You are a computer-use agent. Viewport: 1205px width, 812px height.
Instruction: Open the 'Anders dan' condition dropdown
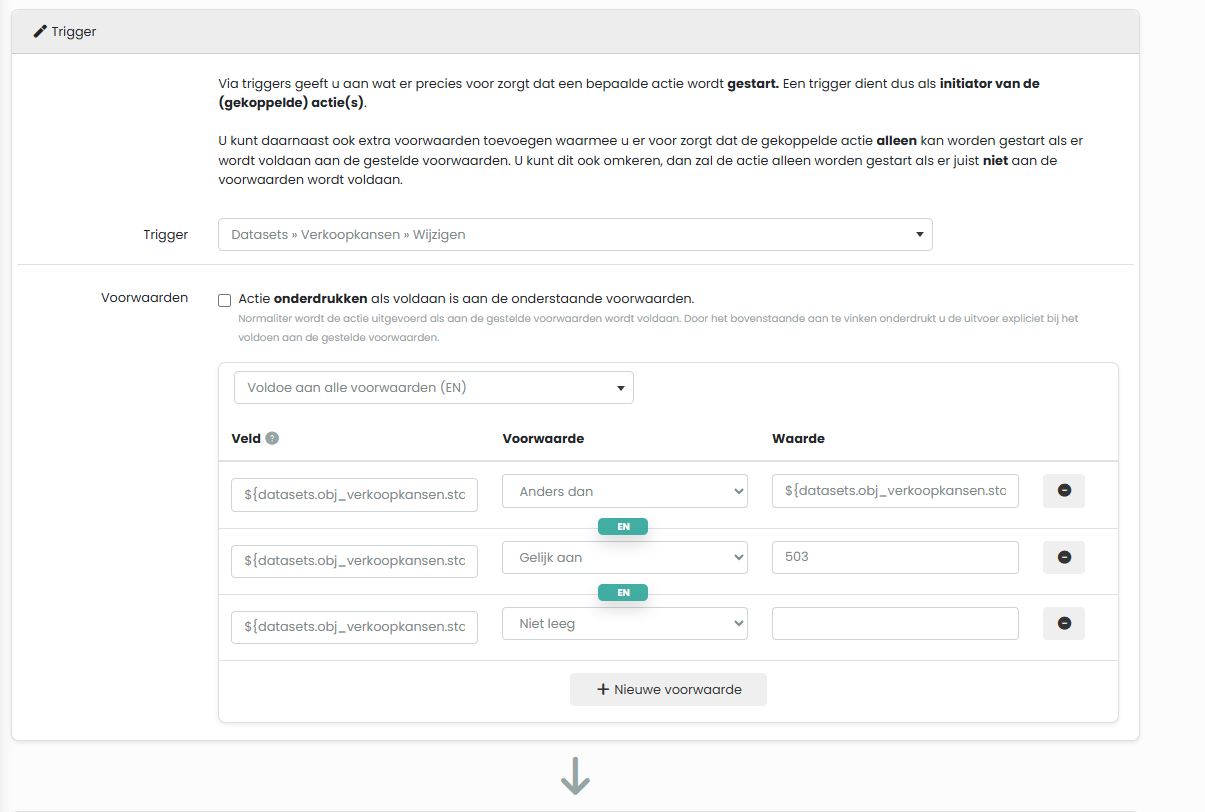pos(625,491)
